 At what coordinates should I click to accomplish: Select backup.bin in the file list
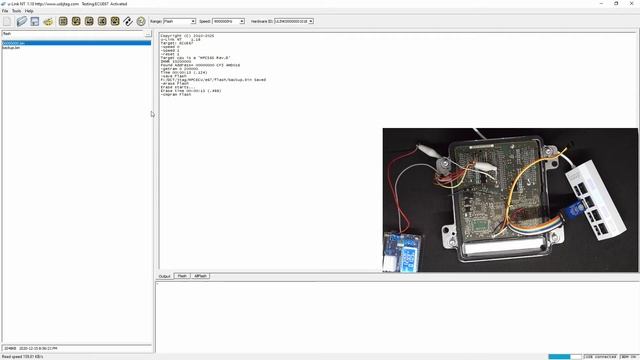(11, 48)
